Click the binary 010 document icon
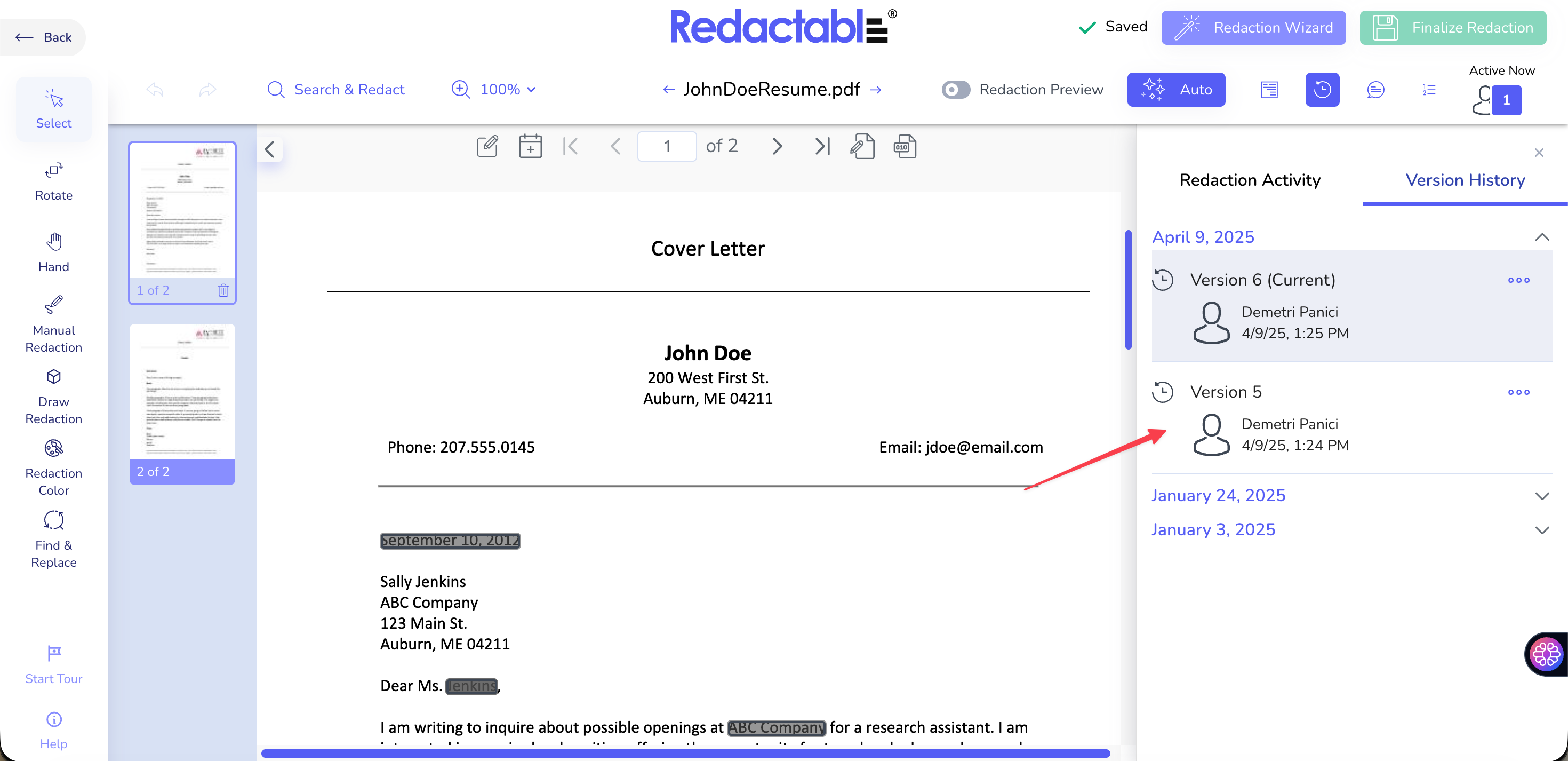 point(905,146)
